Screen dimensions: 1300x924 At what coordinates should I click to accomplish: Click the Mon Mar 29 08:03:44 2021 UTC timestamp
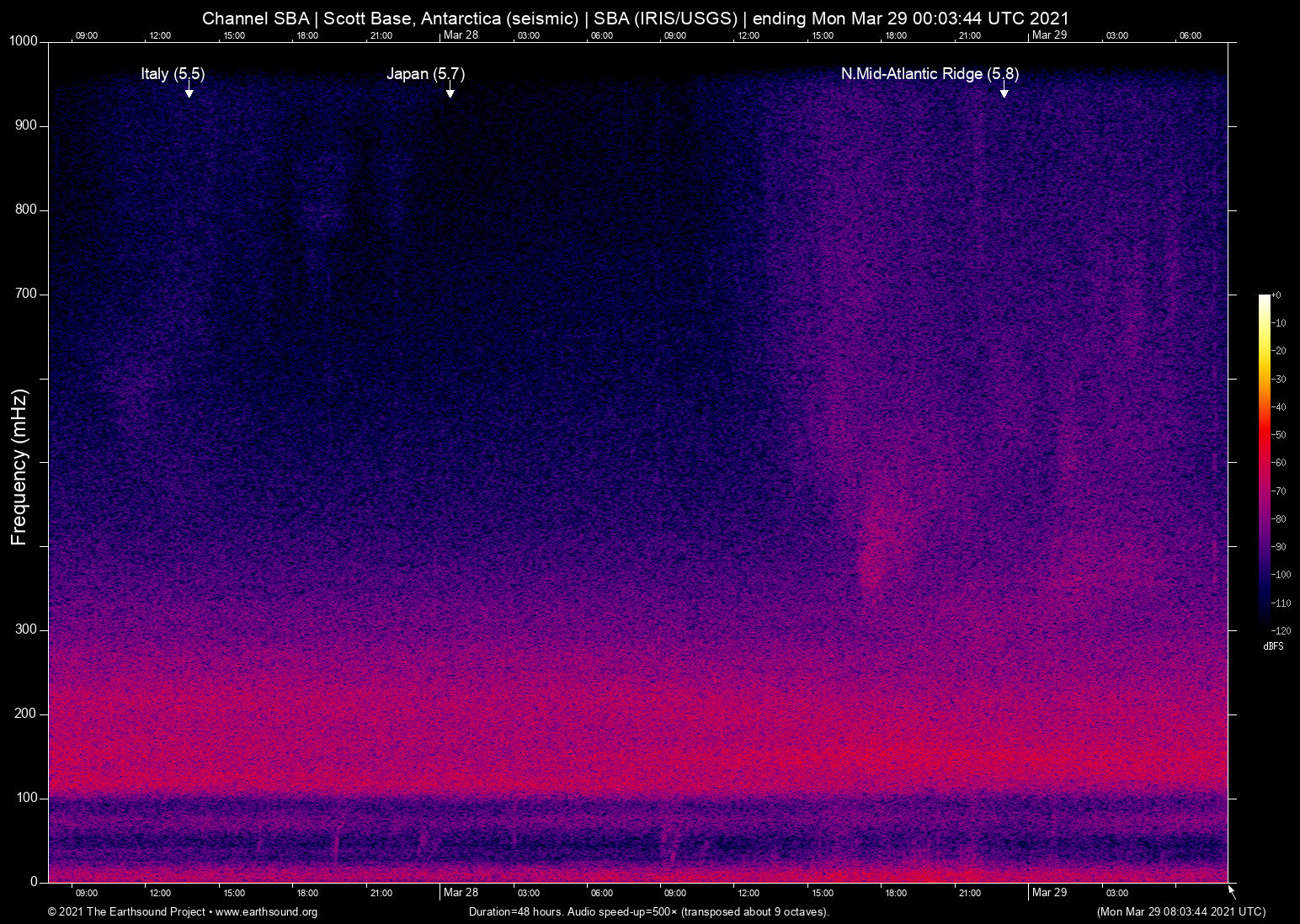pos(1181,912)
